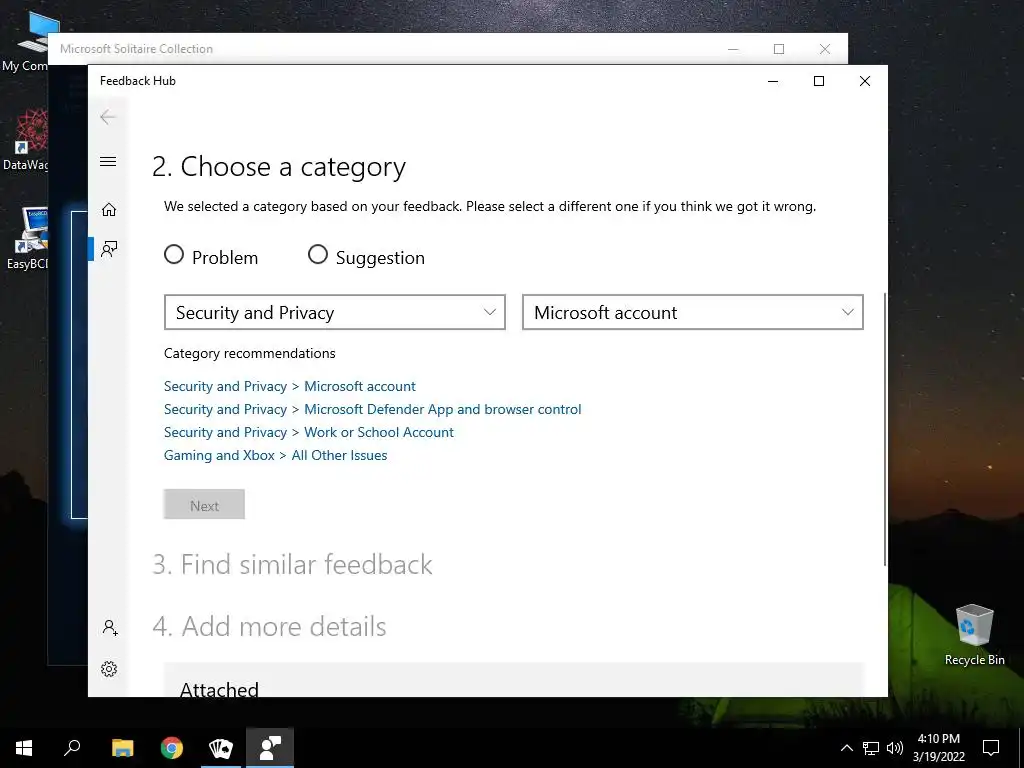This screenshot has width=1024, height=768.
Task: Select the EasyBCD desktop shortcut
Action: [26, 238]
